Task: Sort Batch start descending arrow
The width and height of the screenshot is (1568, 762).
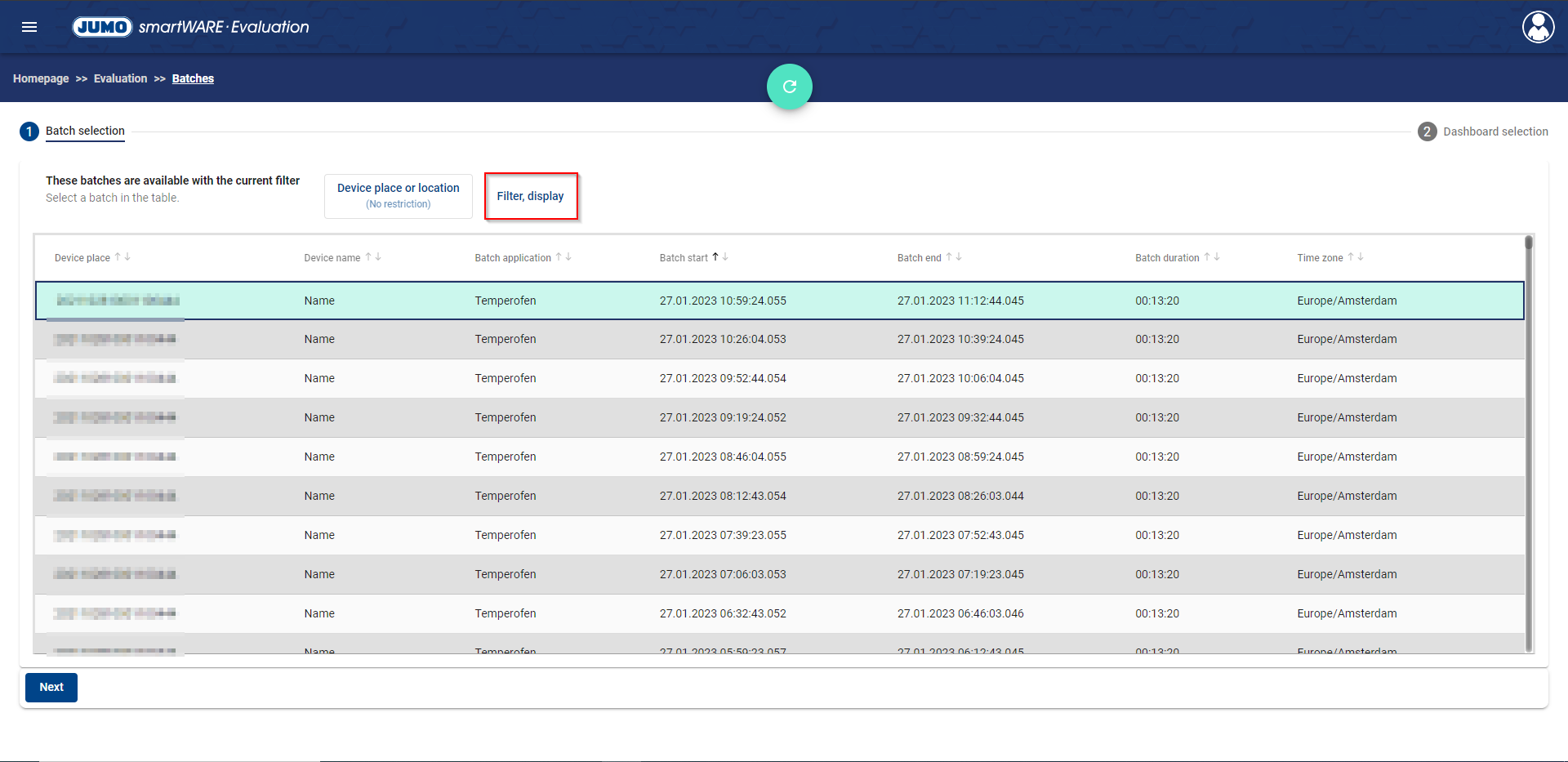Action: [725, 256]
